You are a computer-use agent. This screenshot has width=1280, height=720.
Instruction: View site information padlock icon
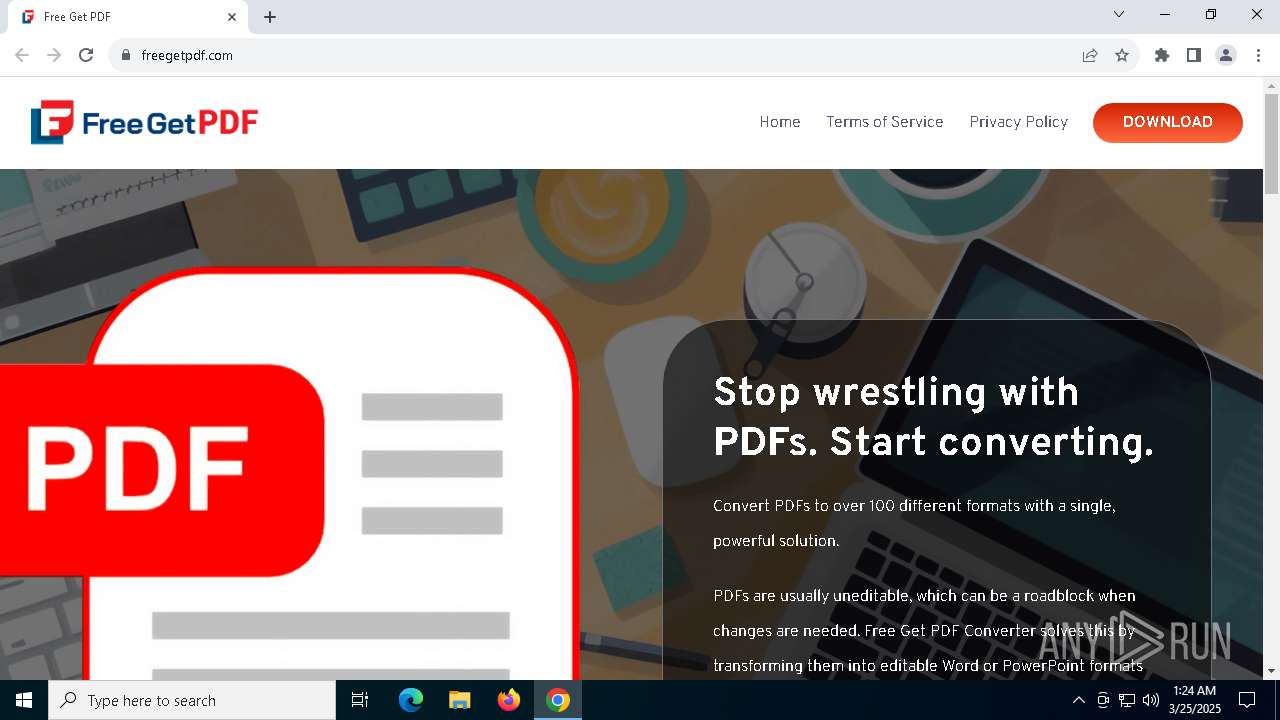click(x=126, y=55)
